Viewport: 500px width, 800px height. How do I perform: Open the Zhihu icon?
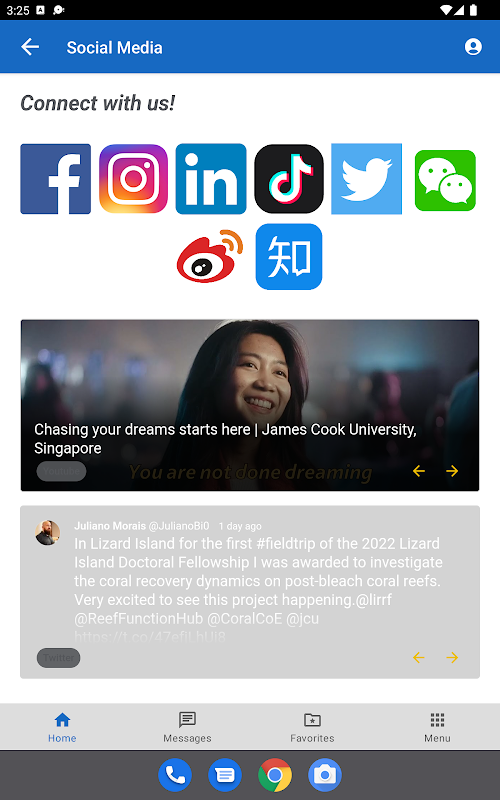coord(289,257)
